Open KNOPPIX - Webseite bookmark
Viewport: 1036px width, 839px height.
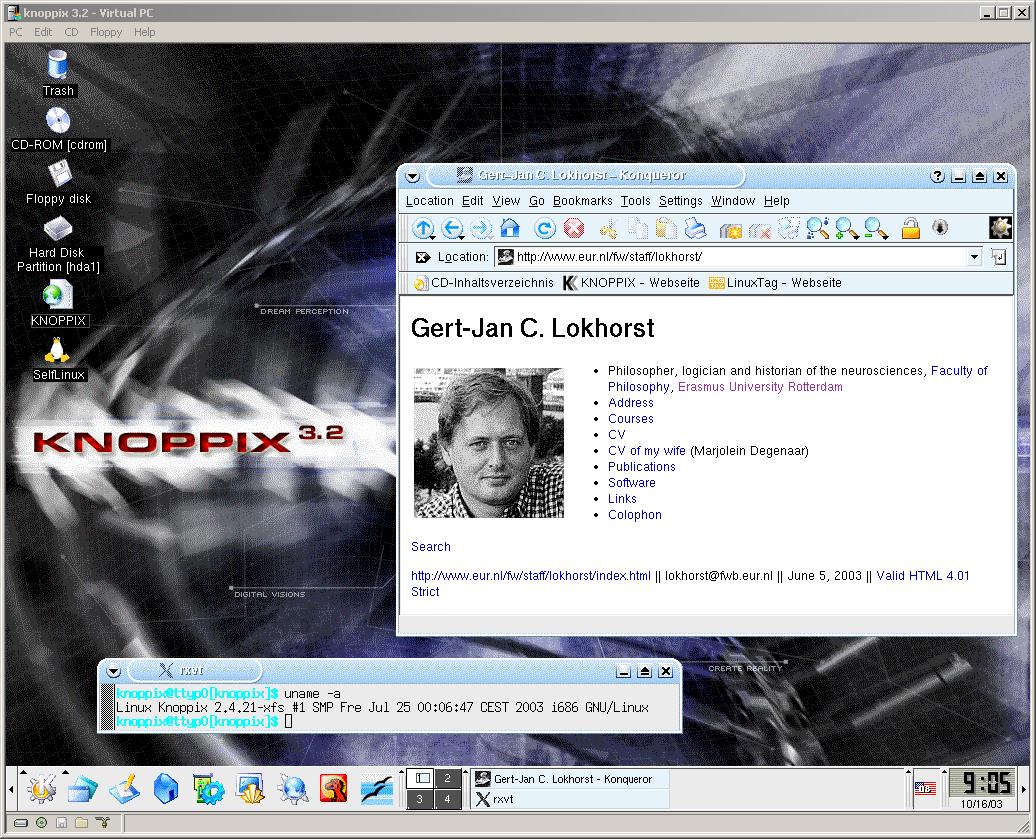631,283
